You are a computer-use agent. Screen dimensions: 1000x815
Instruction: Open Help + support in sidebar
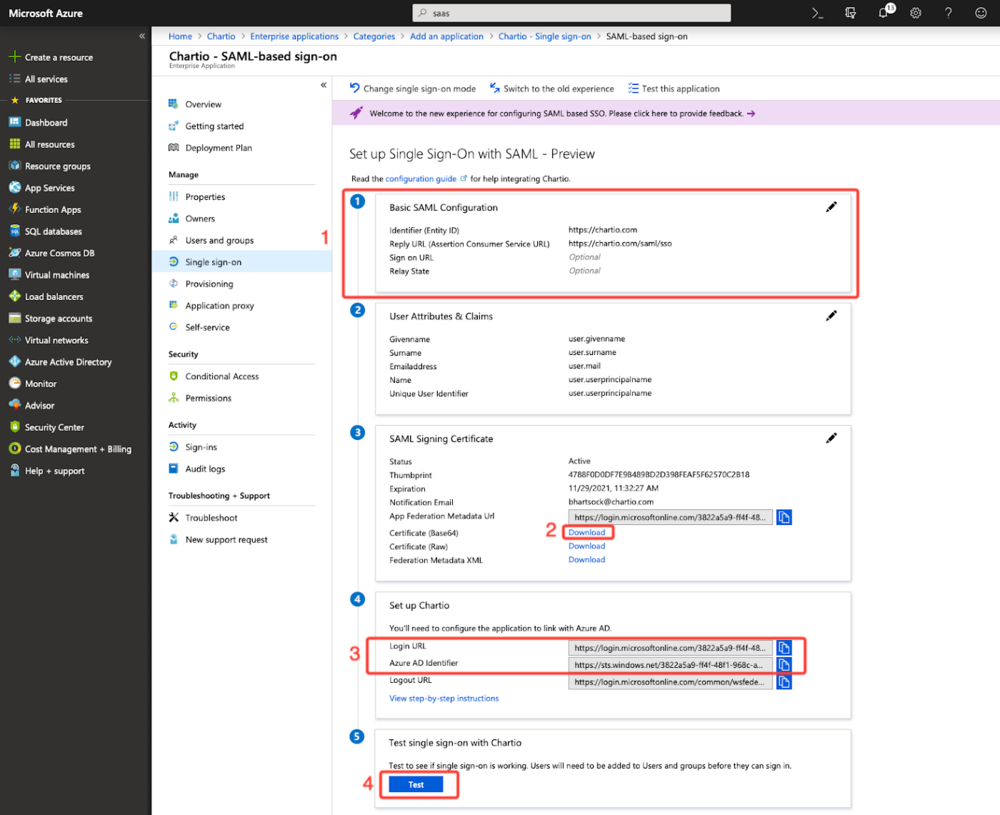(x=54, y=471)
